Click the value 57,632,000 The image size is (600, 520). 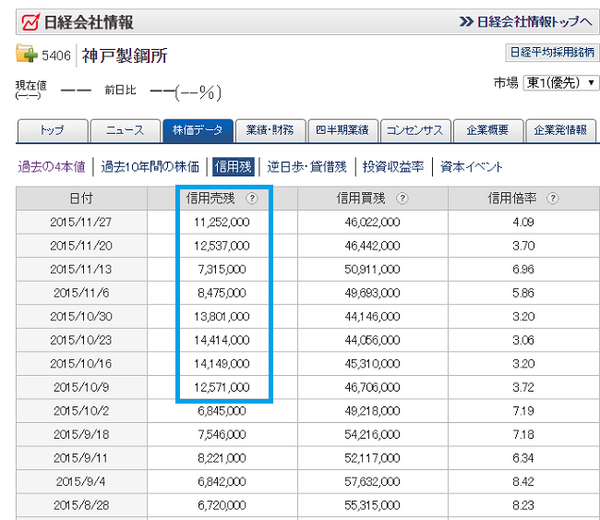372,482
